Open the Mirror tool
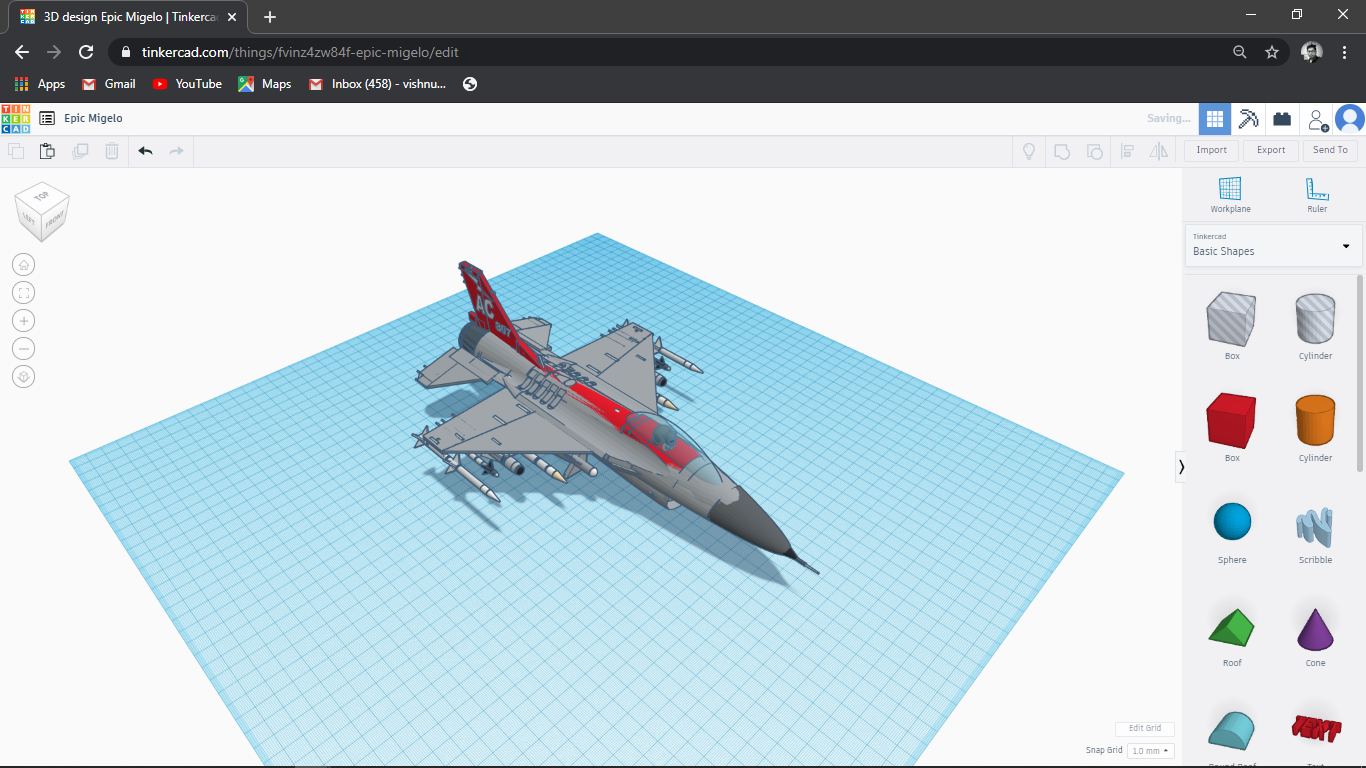Screen dimensions: 1366x768 point(1160,151)
